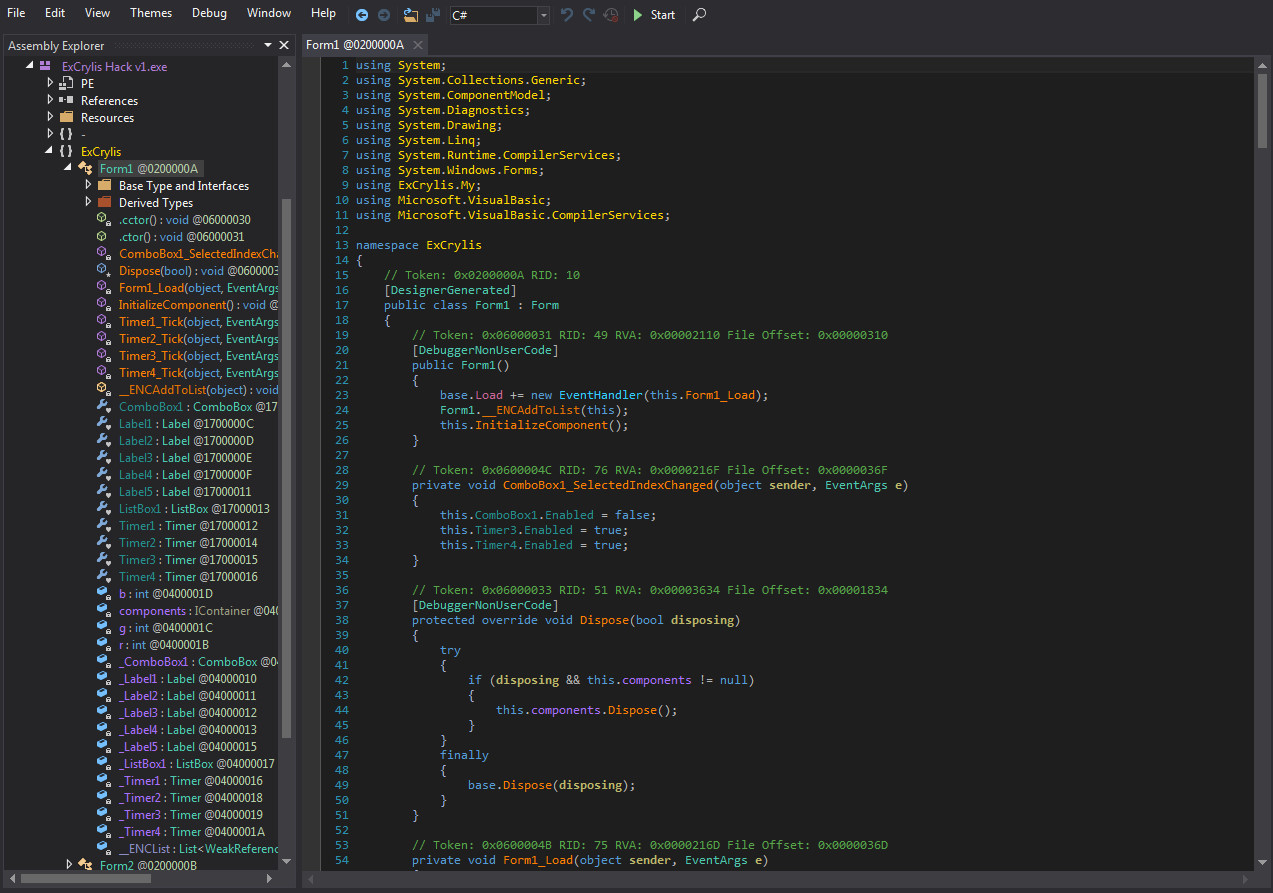
Task: Open the View menu
Action: coord(98,13)
